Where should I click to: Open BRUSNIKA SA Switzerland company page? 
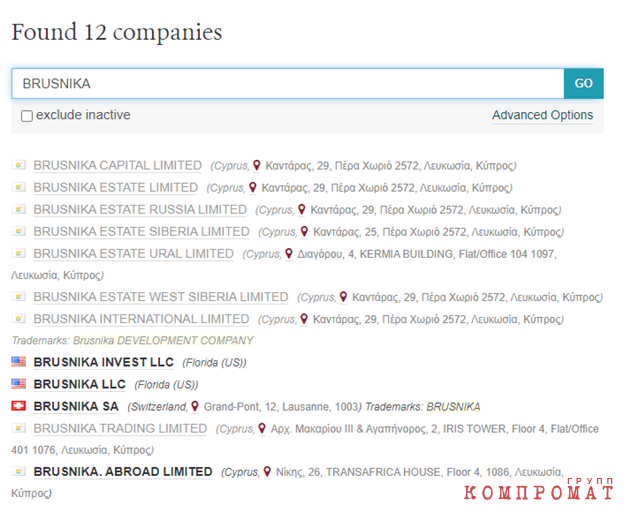[76, 407]
